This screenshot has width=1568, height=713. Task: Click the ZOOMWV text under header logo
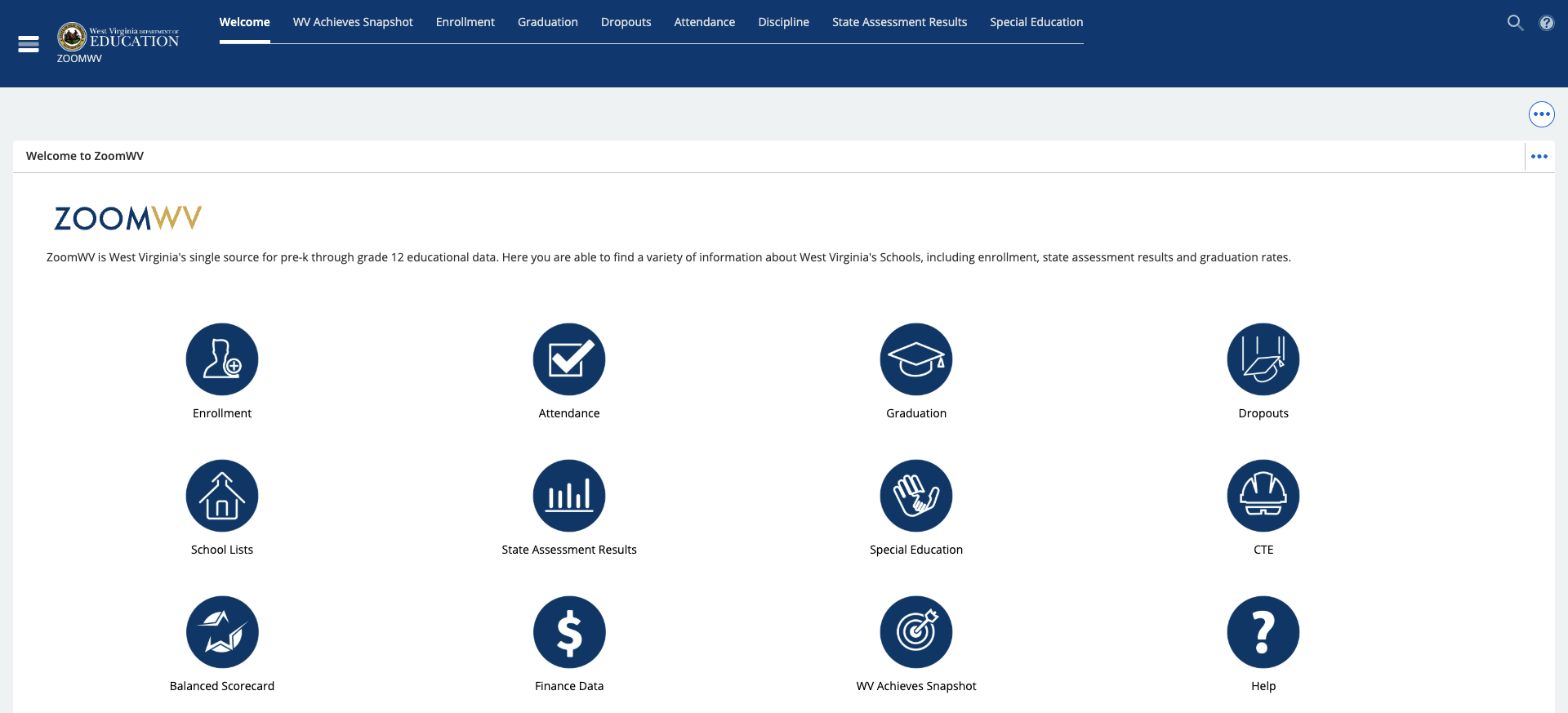tap(79, 59)
